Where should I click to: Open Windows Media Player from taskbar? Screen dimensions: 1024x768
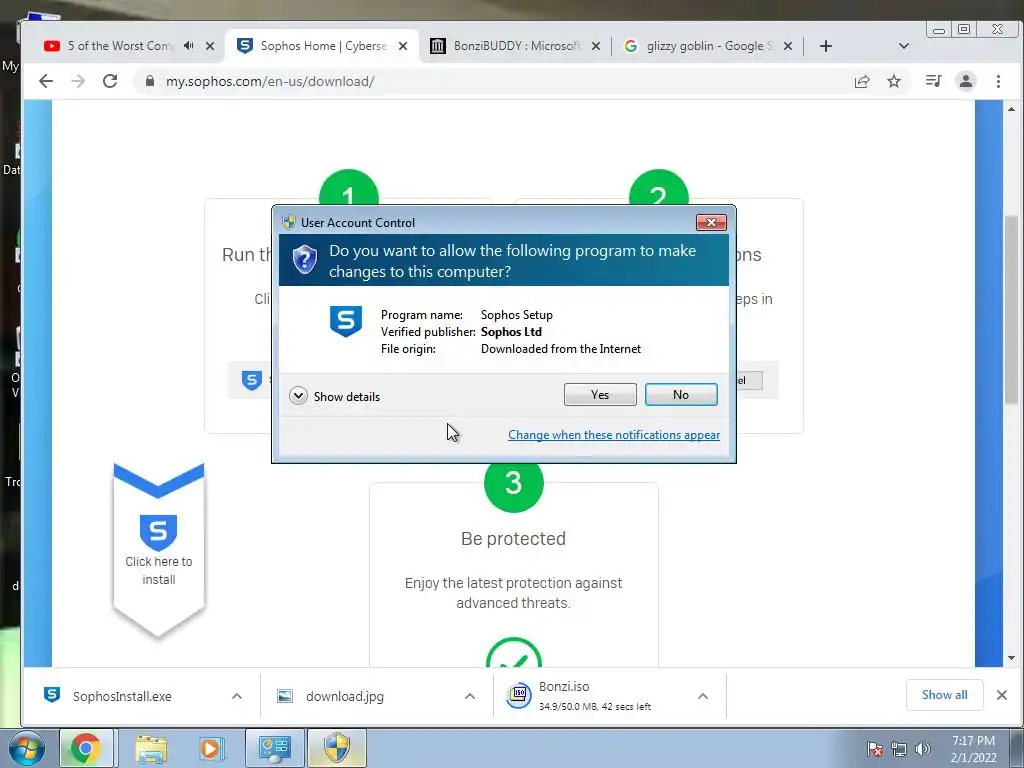click(x=211, y=748)
